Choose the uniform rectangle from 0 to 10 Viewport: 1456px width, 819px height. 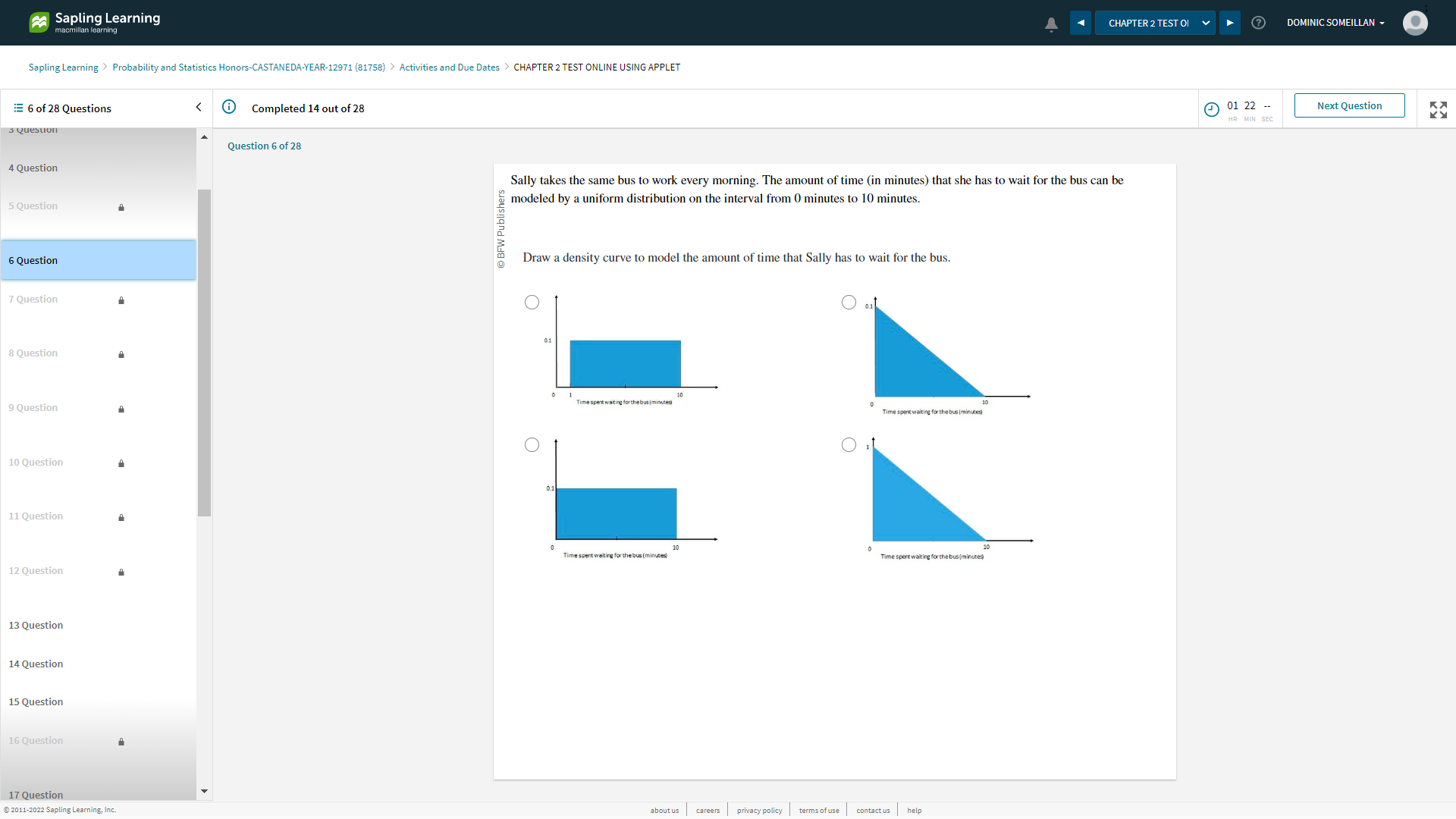532,444
